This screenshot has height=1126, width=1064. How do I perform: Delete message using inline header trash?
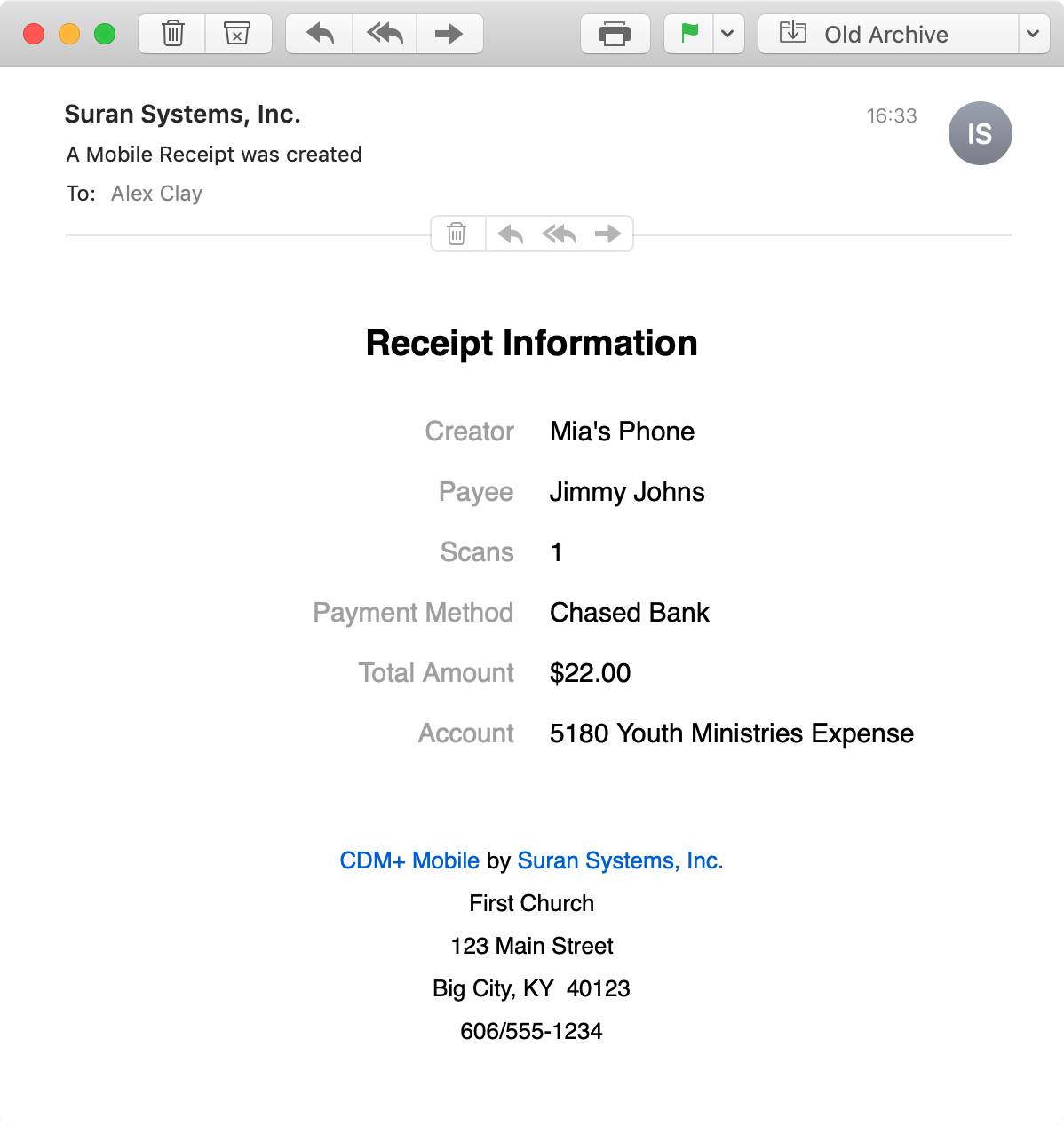(457, 234)
